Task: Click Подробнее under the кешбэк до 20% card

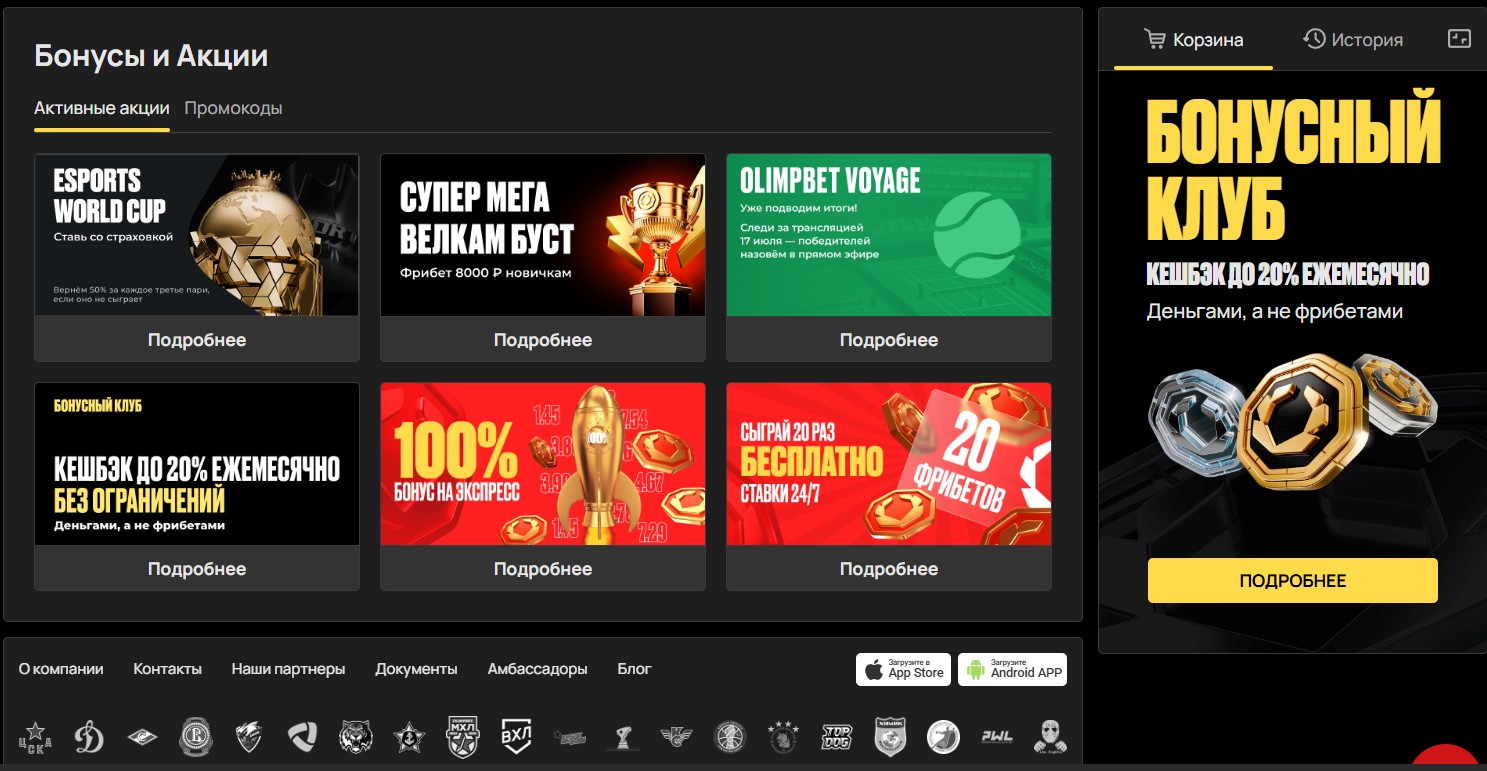Action: pos(197,569)
